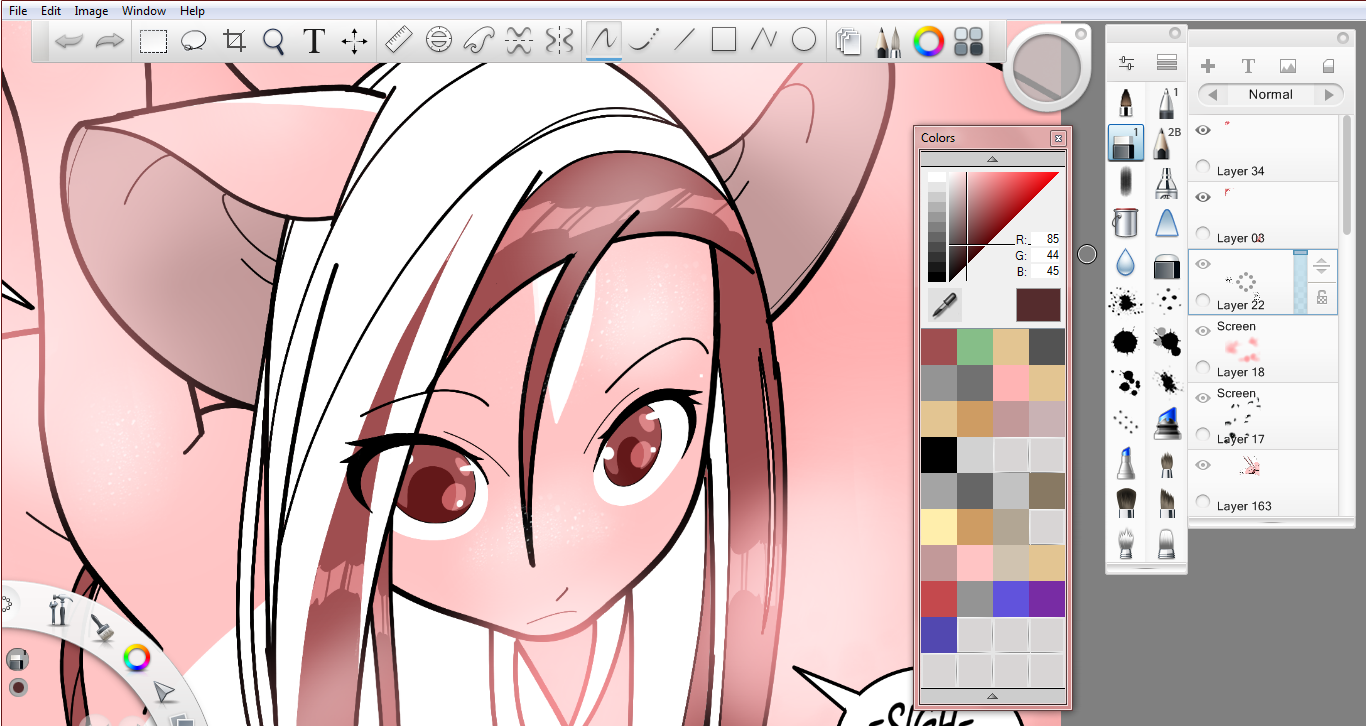The width and height of the screenshot is (1366, 726).
Task: Switch to previous blend mode arrow
Action: 1213,94
